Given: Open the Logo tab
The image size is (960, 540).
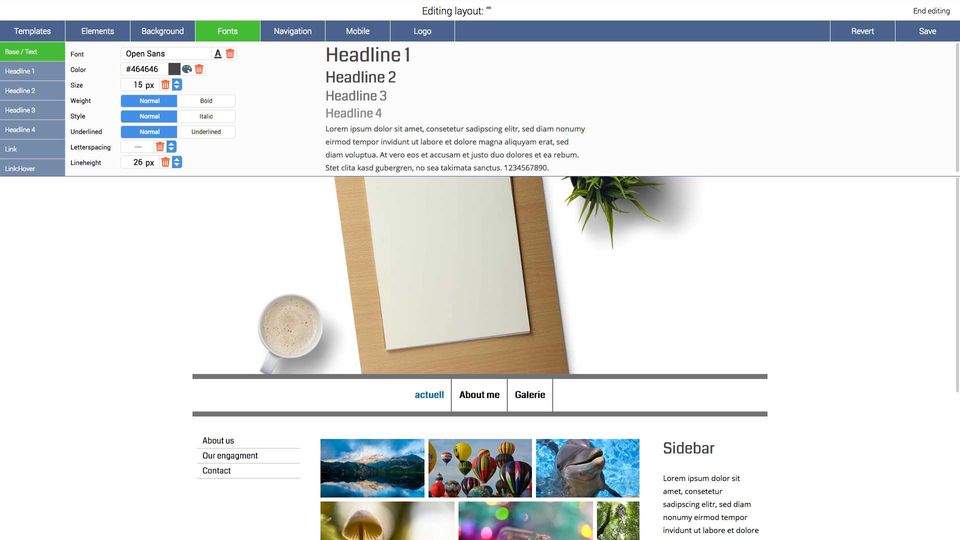Looking at the screenshot, I should (422, 31).
